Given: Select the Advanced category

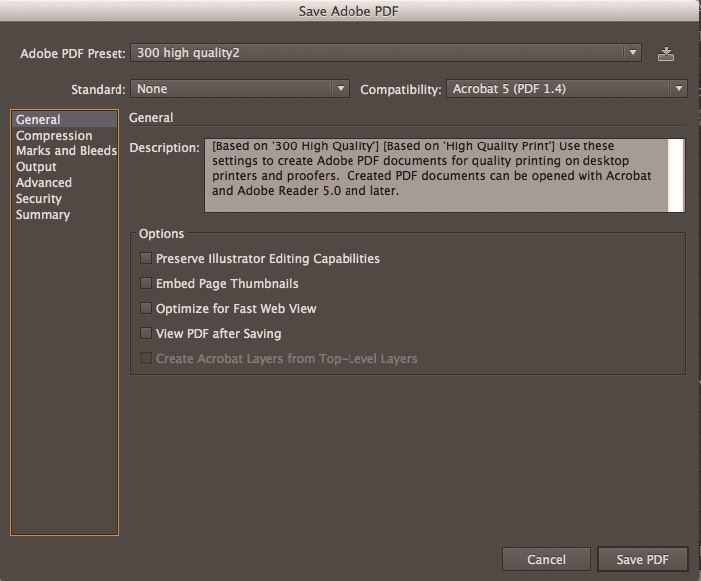Looking at the screenshot, I should click(44, 183).
